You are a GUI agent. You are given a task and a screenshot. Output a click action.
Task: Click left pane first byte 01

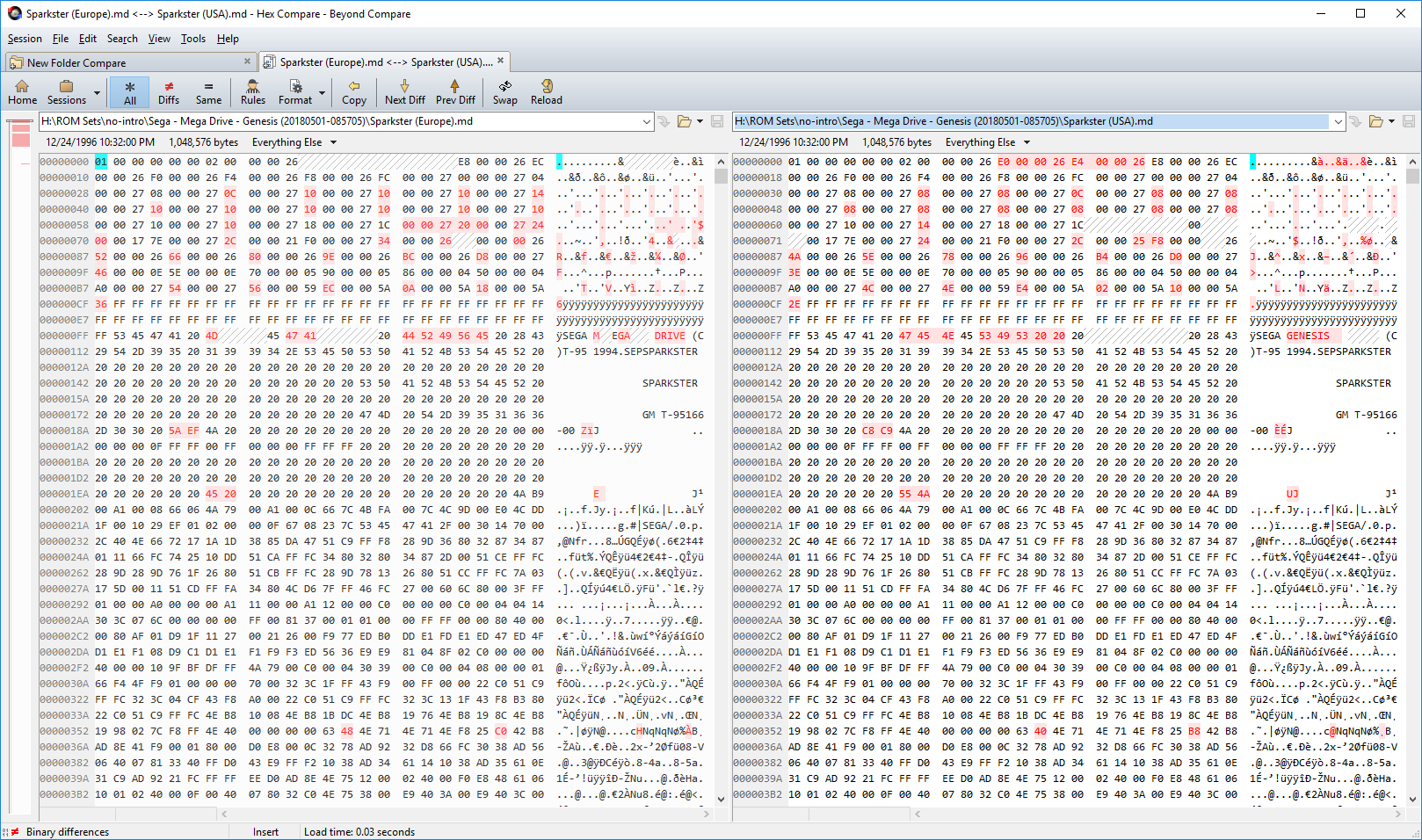tap(101, 162)
